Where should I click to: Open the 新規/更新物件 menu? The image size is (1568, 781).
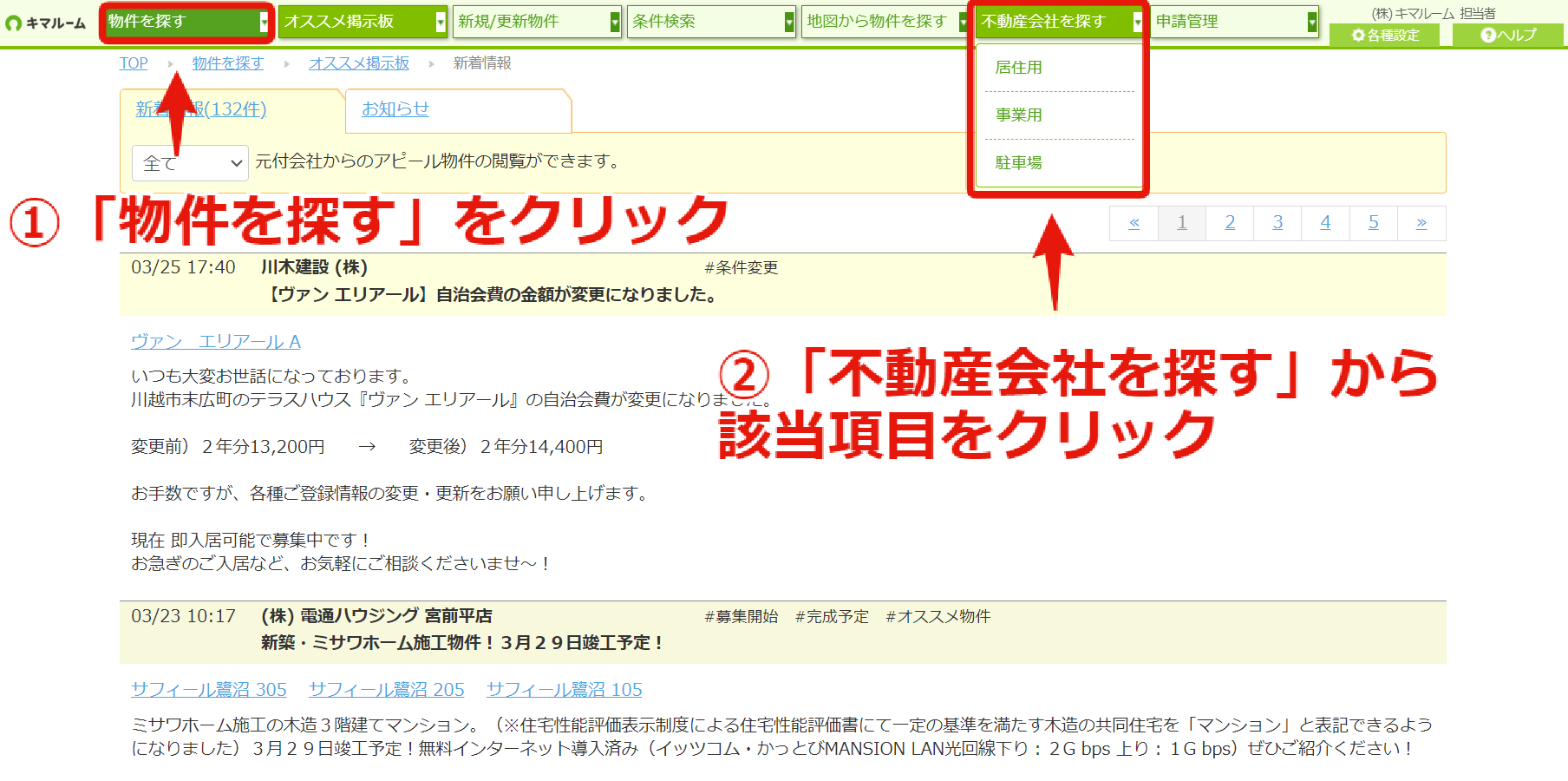537,22
